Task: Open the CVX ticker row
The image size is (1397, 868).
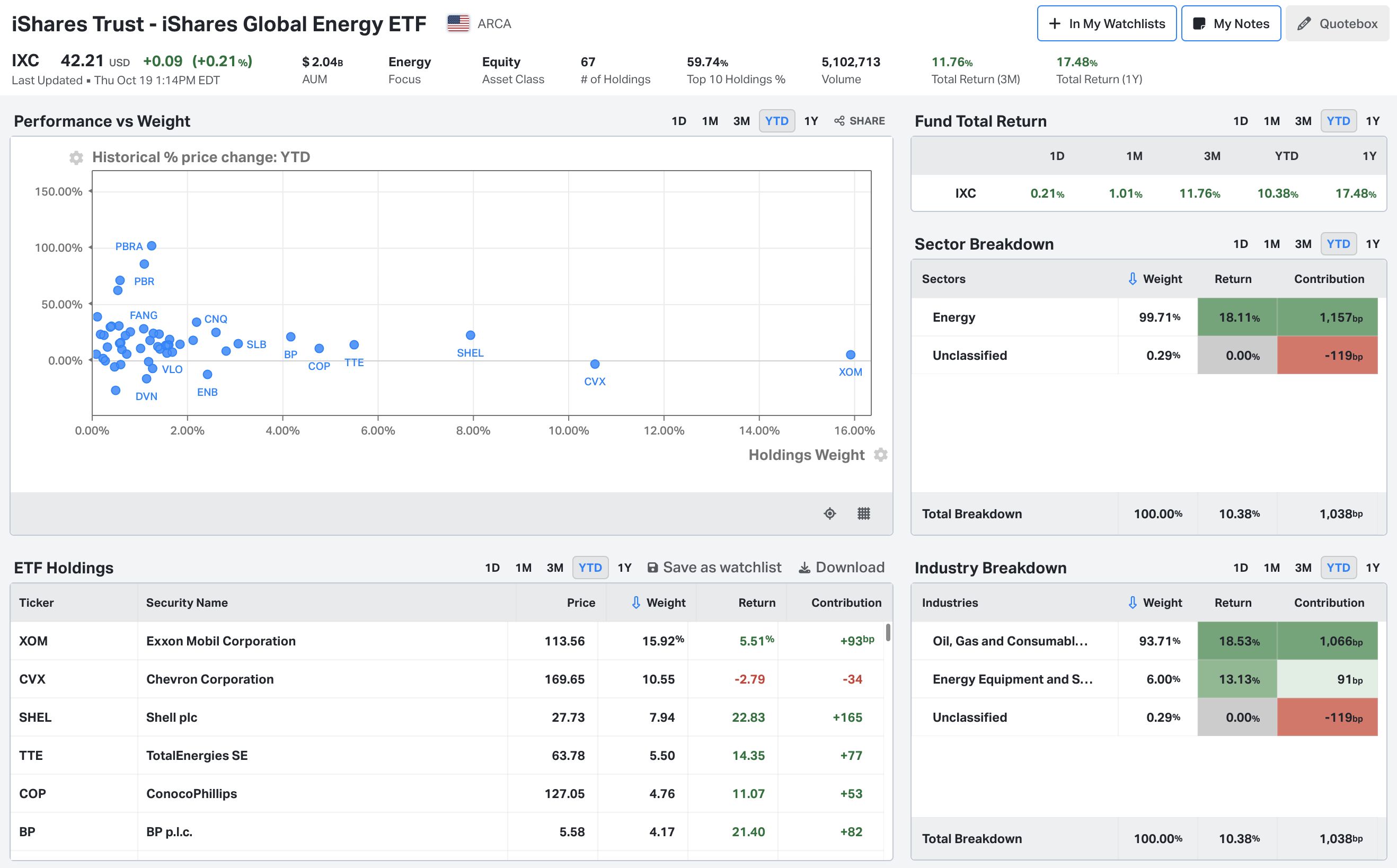Action: coord(447,678)
